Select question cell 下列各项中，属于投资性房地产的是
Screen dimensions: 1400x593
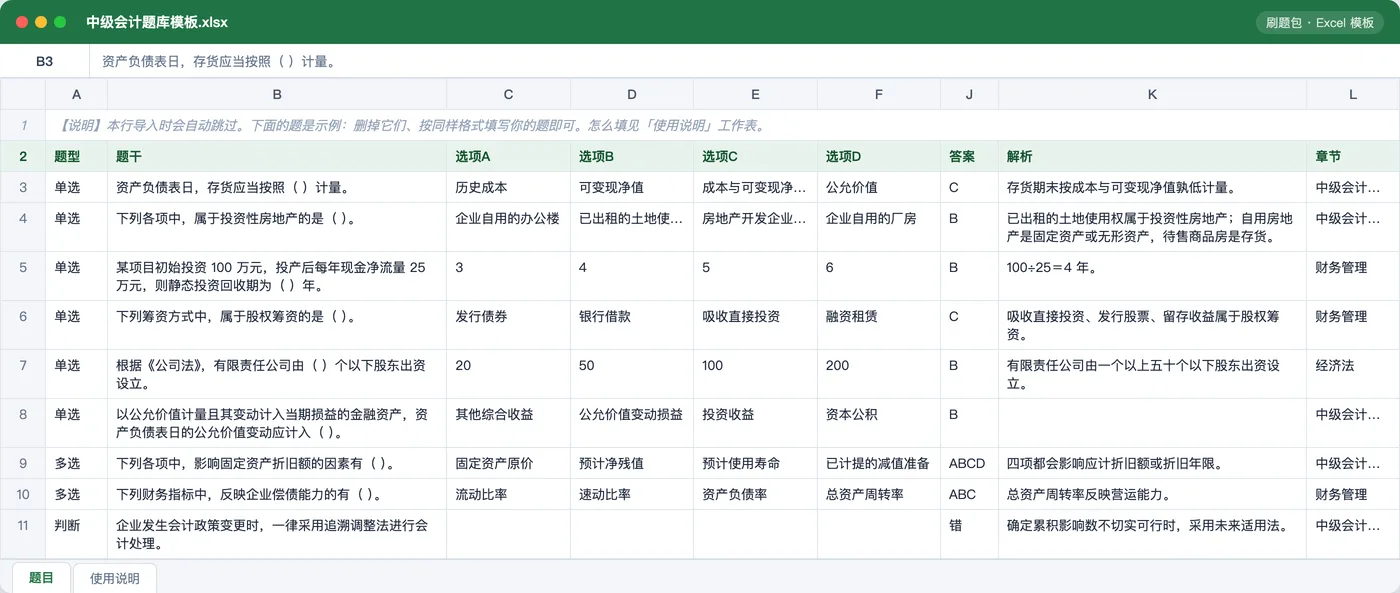click(277, 227)
